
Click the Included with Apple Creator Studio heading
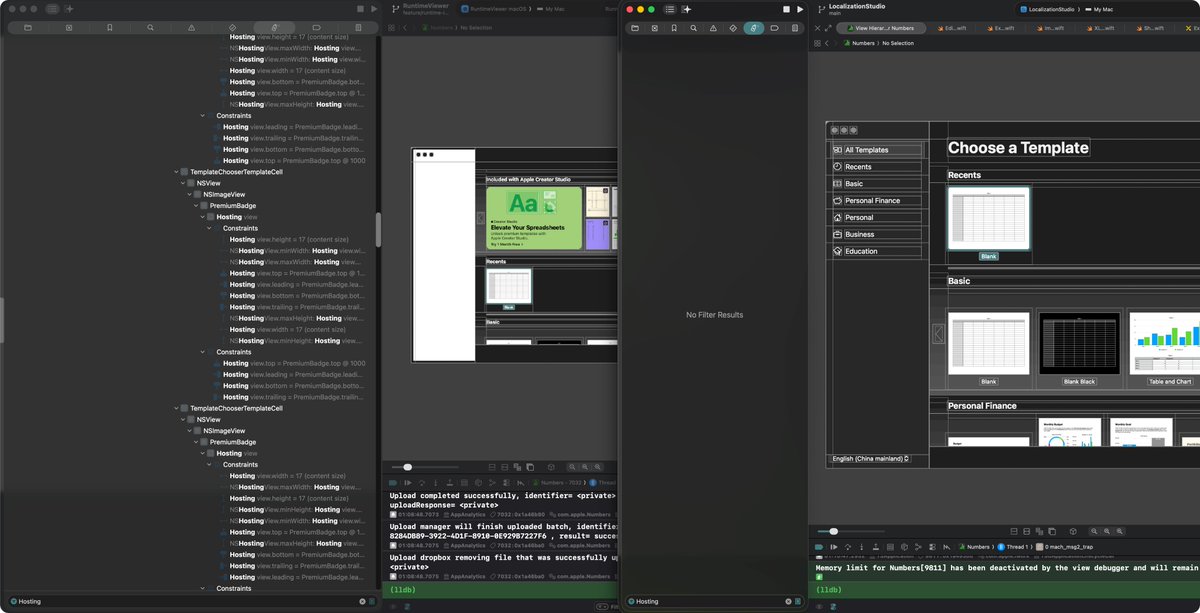529,180
